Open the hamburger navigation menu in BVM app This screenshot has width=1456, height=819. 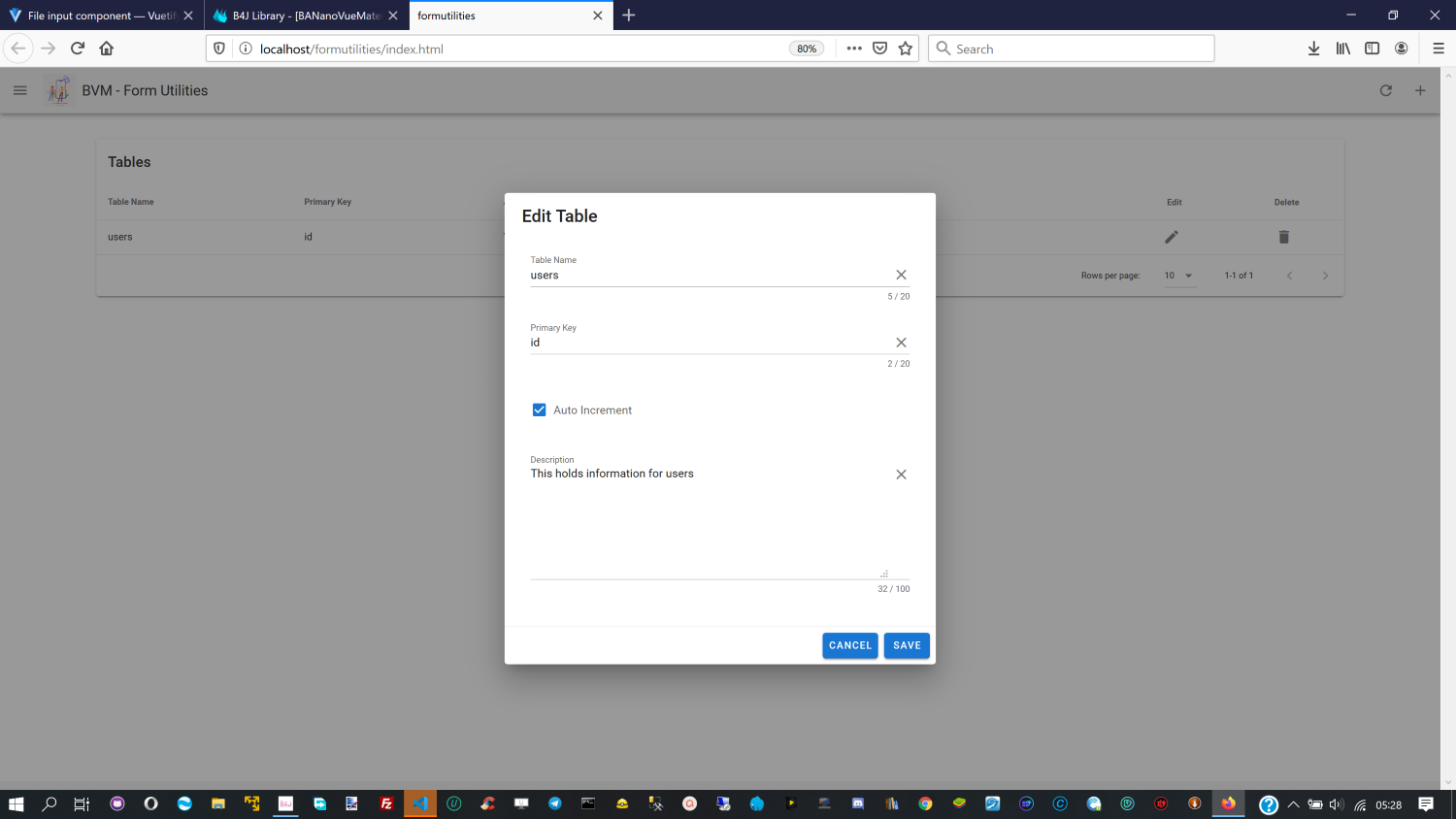coord(20,90)
